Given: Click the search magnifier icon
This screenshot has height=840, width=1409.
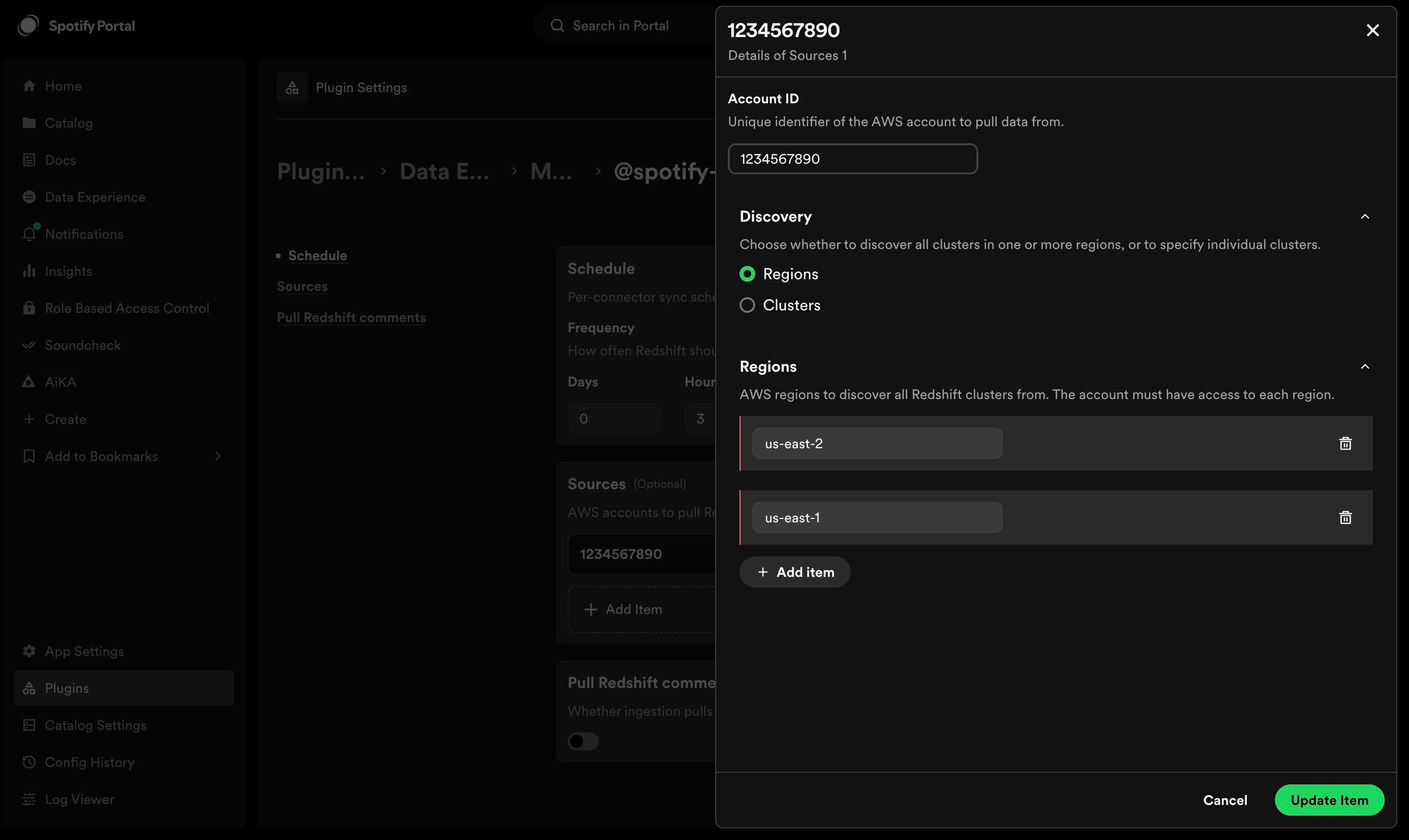Looking at the screenshot, I should pyautogui.click(x=557, y=25).
